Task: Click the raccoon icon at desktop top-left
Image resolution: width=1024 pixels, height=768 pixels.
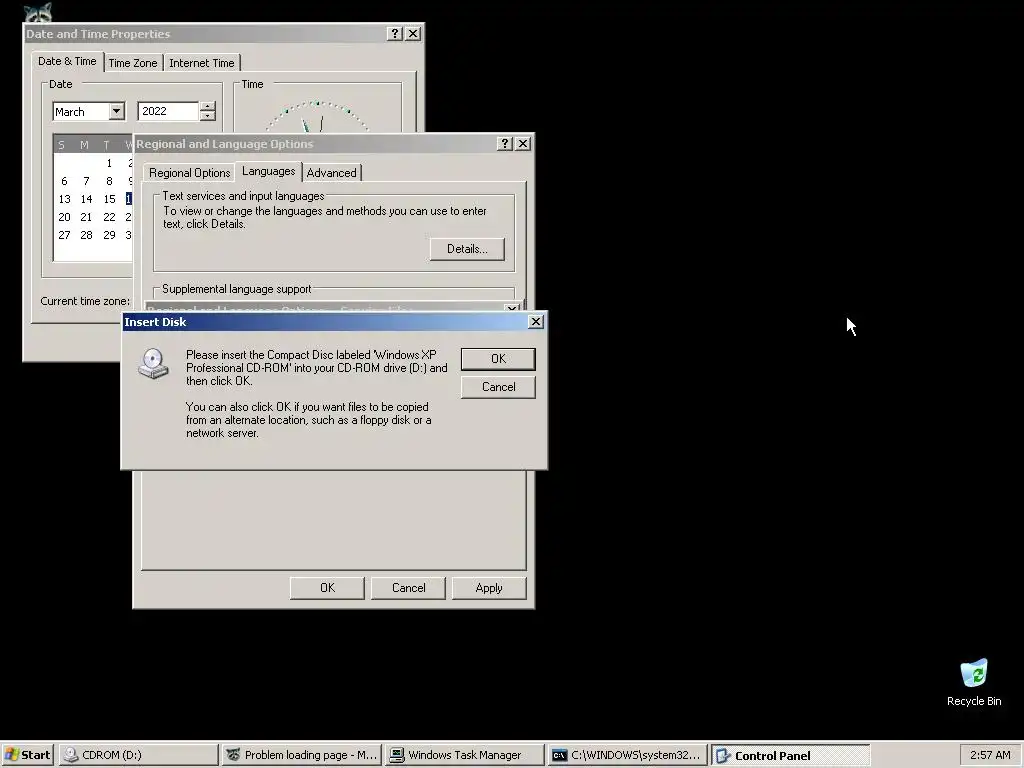Action: point(37,12)
